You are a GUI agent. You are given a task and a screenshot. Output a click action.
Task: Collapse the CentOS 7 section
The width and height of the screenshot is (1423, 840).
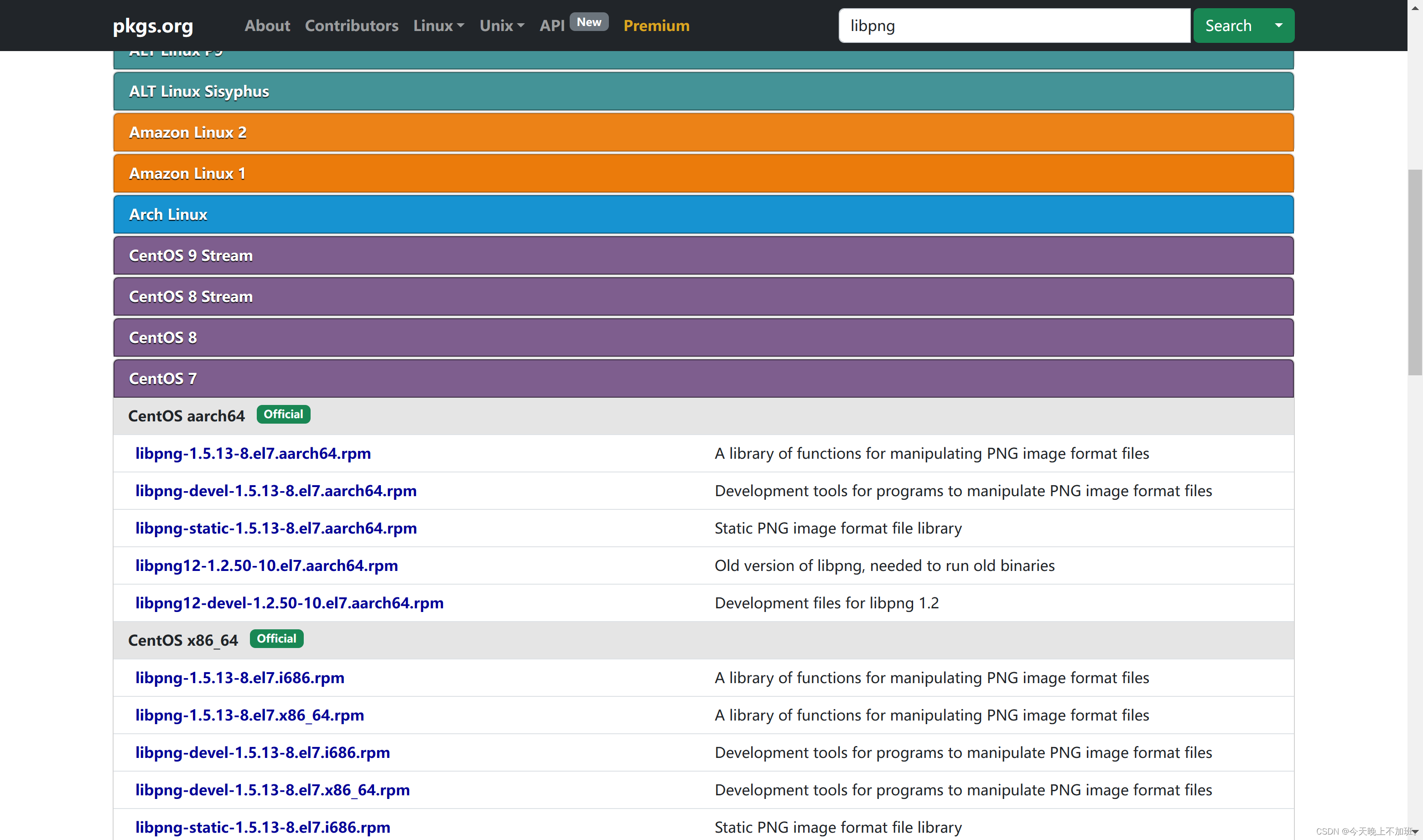click(704, 379)
